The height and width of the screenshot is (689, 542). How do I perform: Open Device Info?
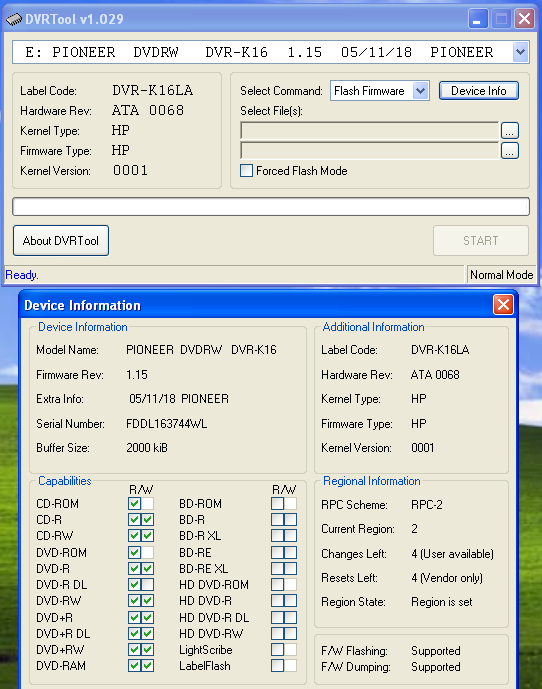click(479, 91)
